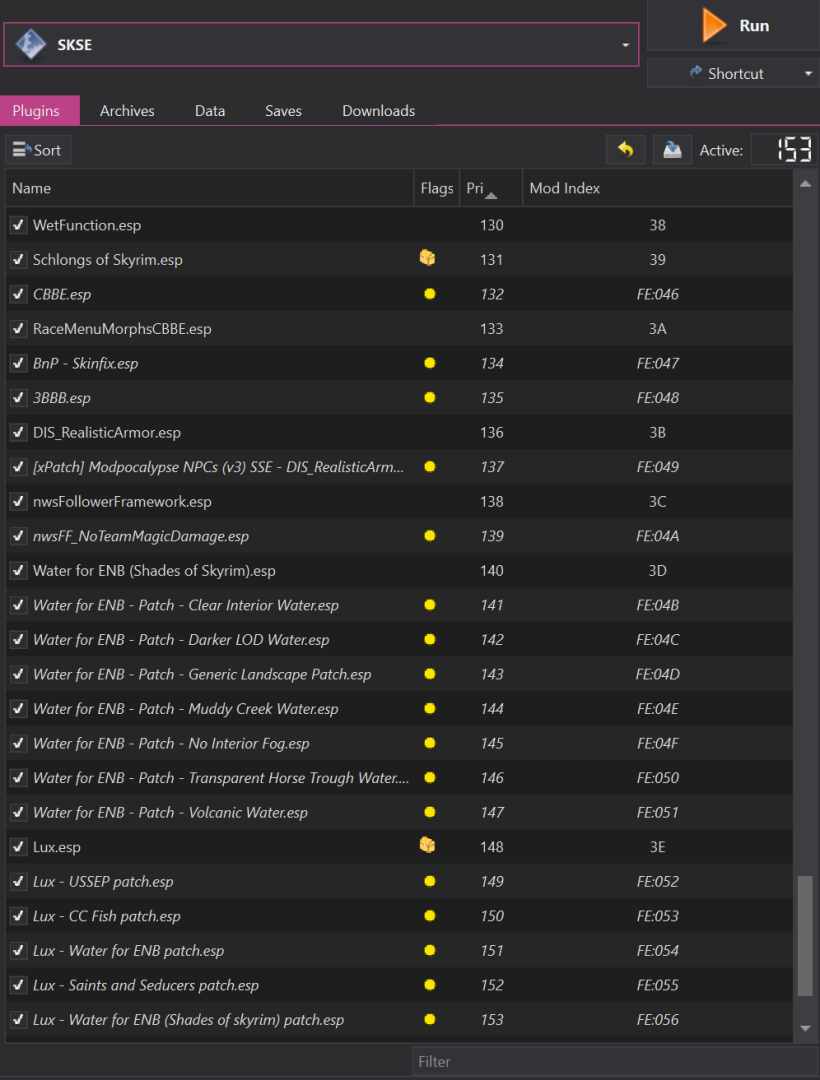
Task: Disable DIS_RealisticArmor.esp plugin
Action: [x=19, y=432]
